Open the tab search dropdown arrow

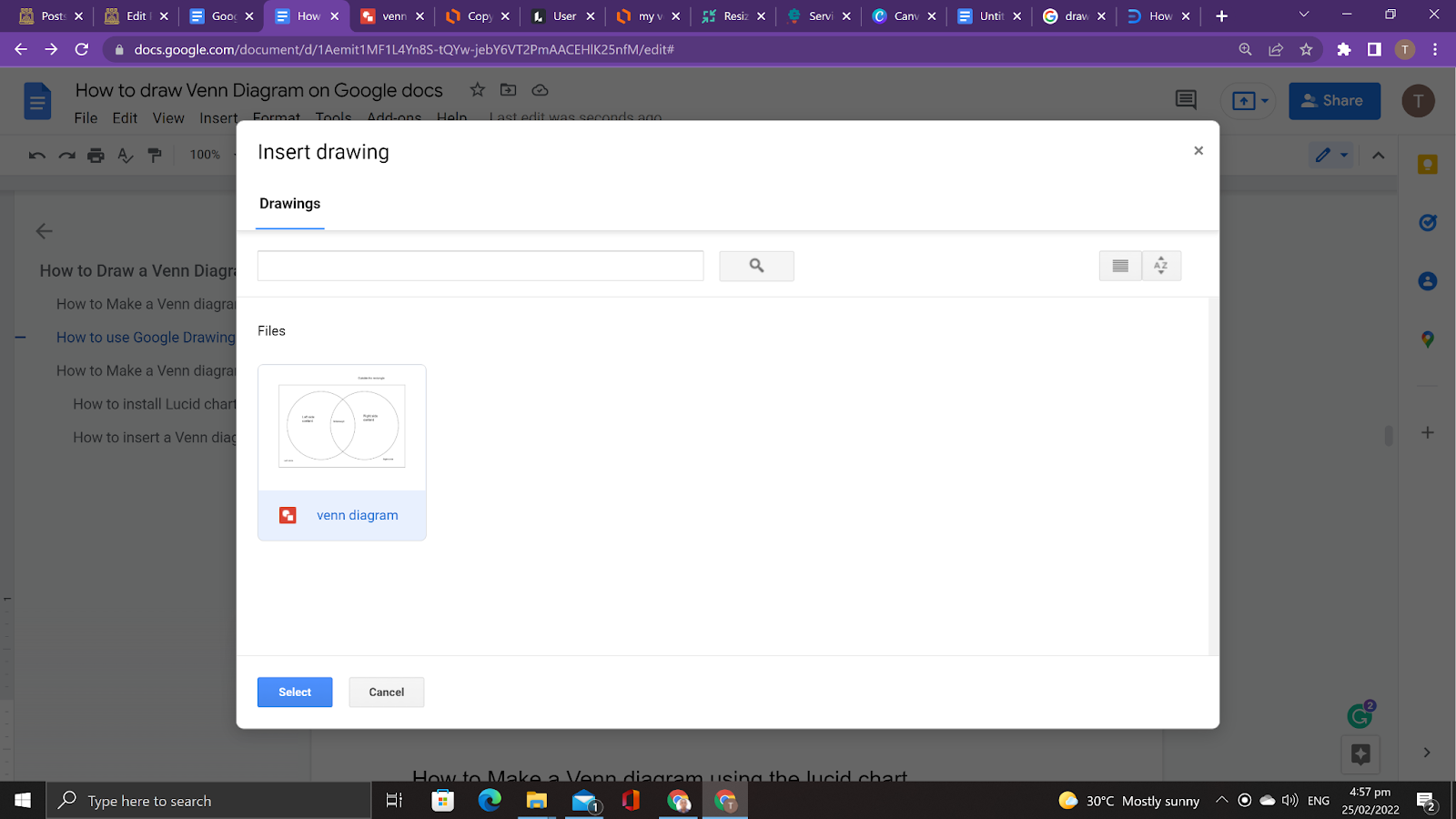coord(1304,15)
